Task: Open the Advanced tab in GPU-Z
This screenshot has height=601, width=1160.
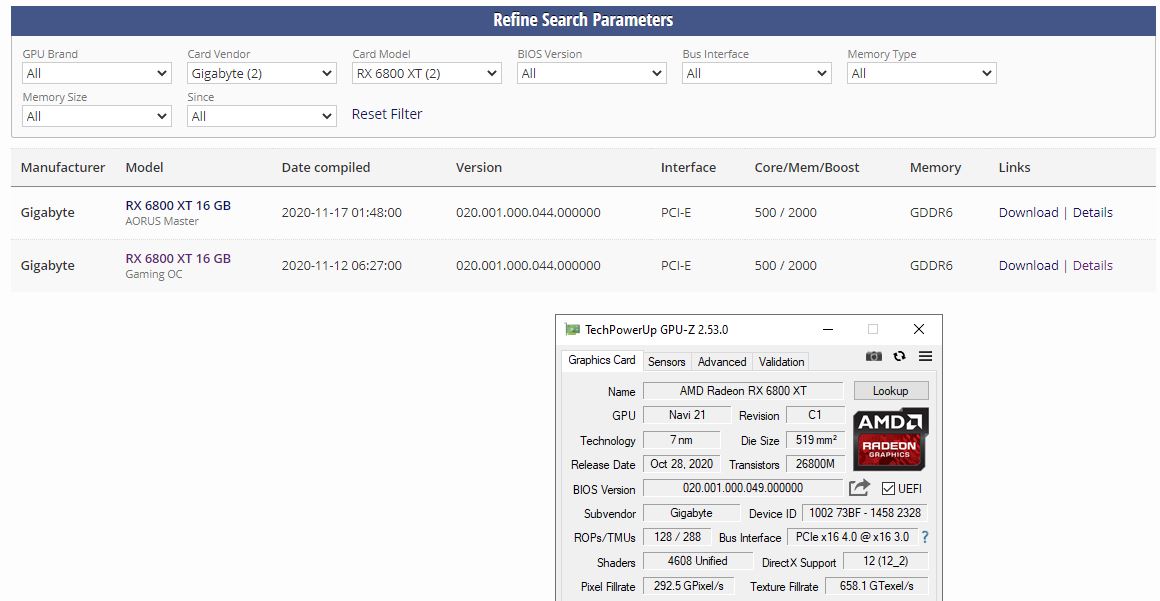Action: pos(722,362)
